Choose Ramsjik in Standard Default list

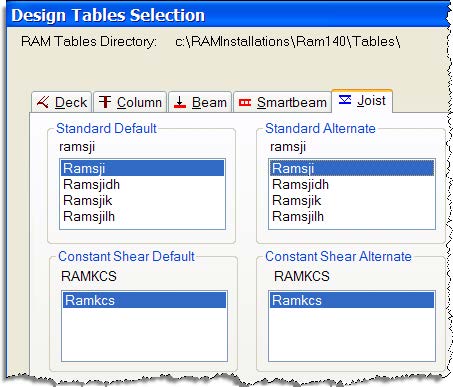pos(143,200)
